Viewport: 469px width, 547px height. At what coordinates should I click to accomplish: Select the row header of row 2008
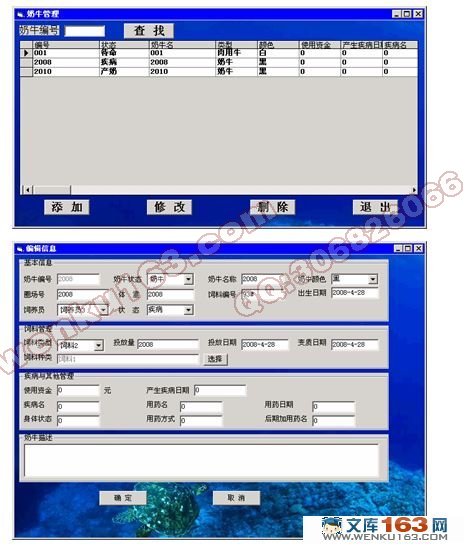pyautogui.click(x=26, y=63)
